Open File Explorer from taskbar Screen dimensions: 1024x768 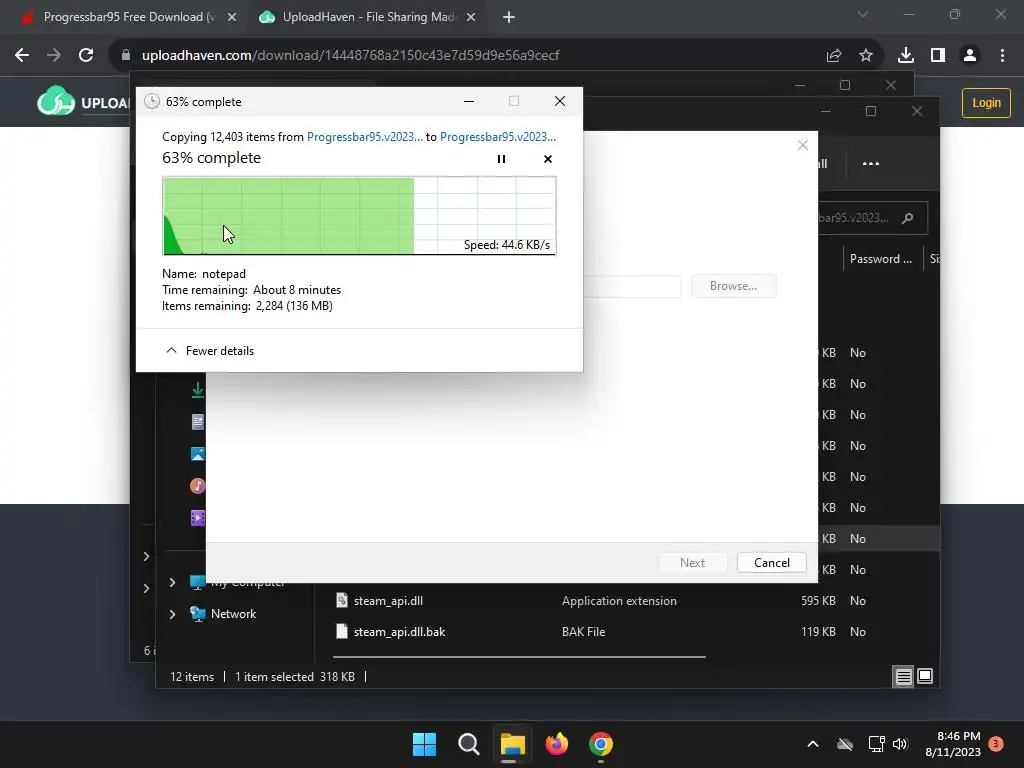(513, 744)
